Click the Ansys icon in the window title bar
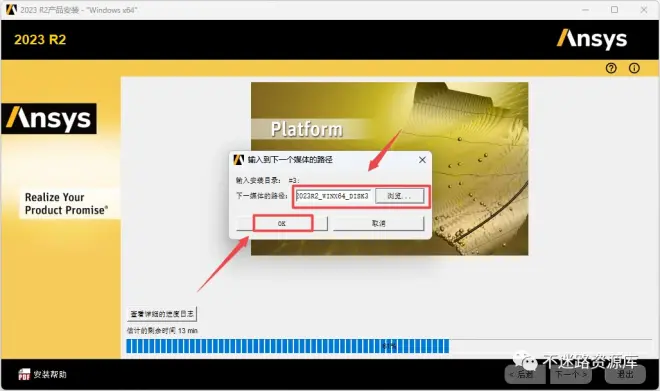Image resolution: width=660 pixels, height=391 pixels. click(11, 10)
